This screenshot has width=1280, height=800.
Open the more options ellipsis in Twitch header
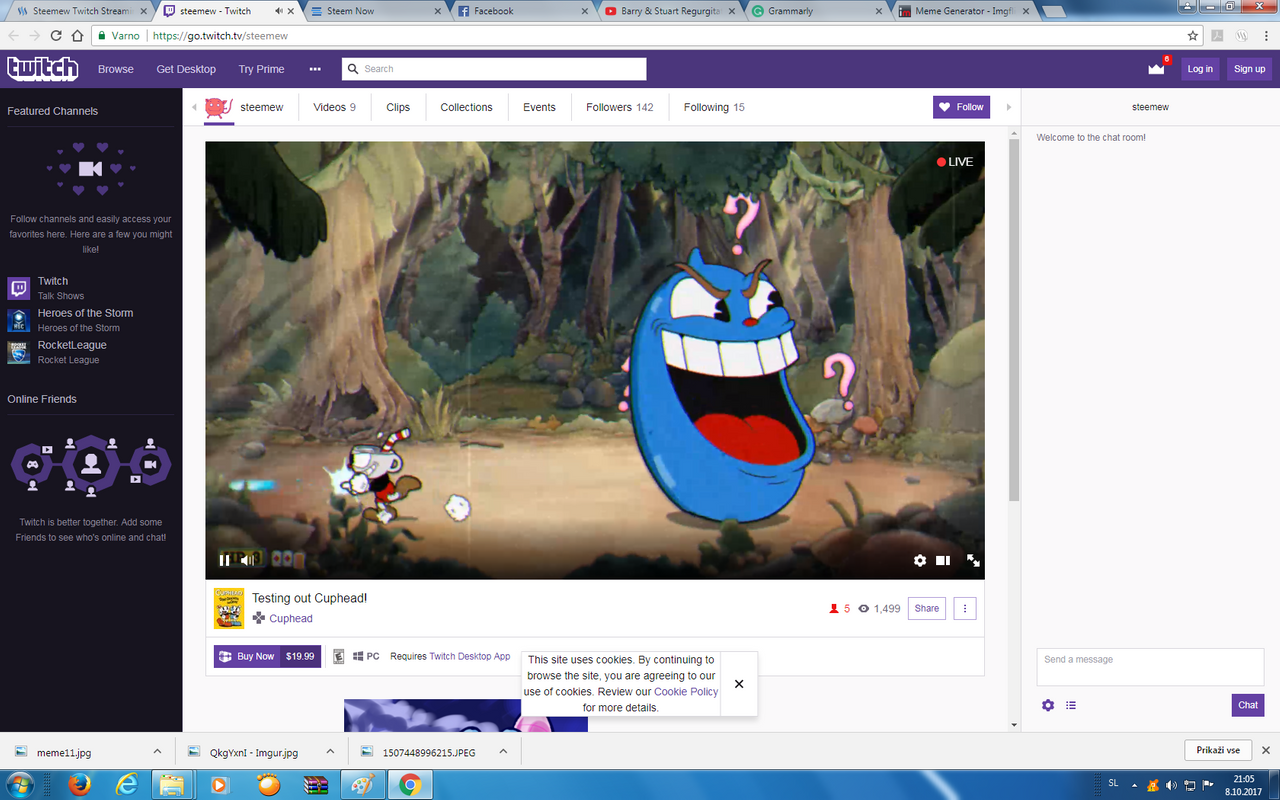pyautogui.click(x=315, y=69)
